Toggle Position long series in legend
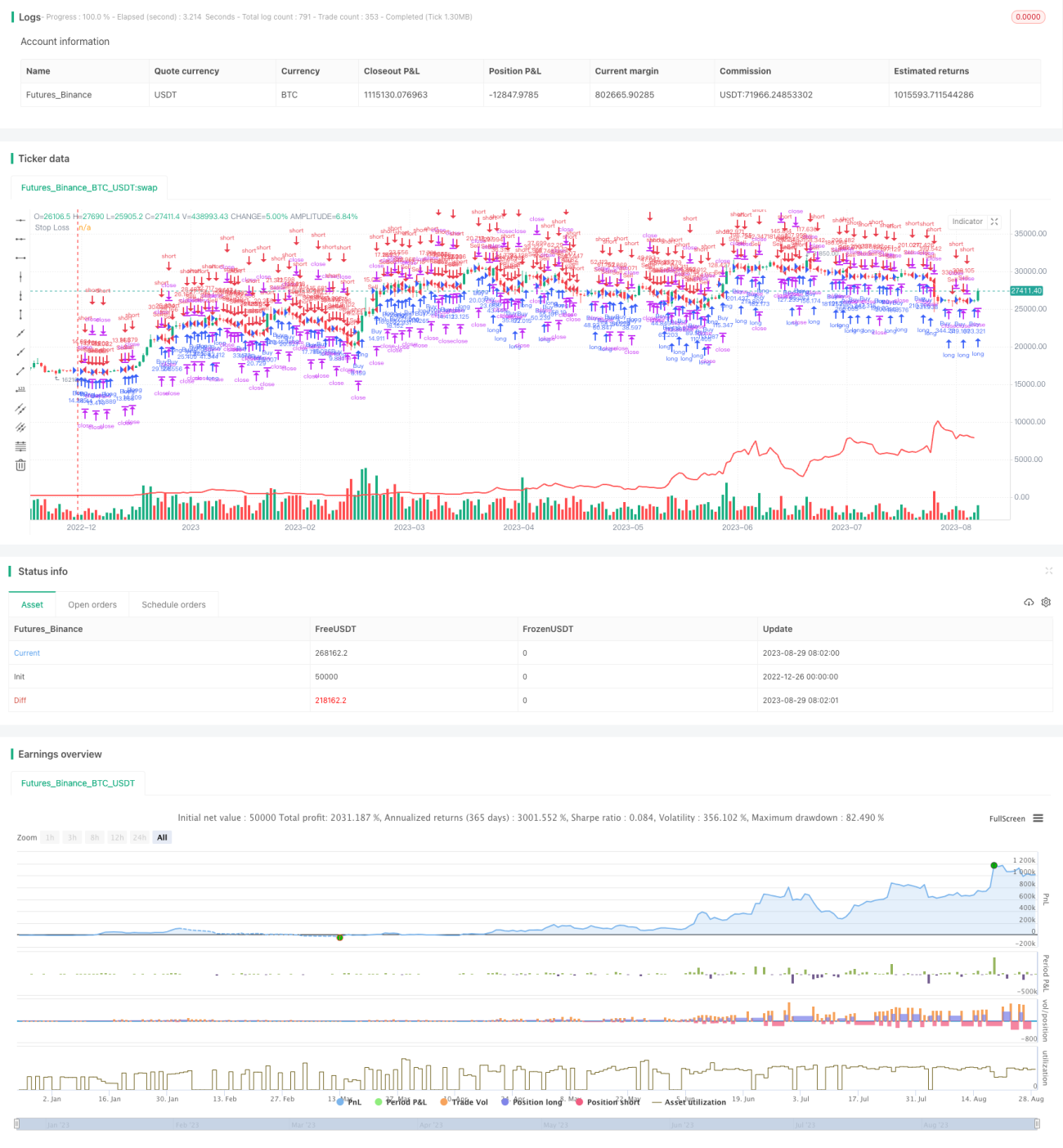 [531, 1101]
